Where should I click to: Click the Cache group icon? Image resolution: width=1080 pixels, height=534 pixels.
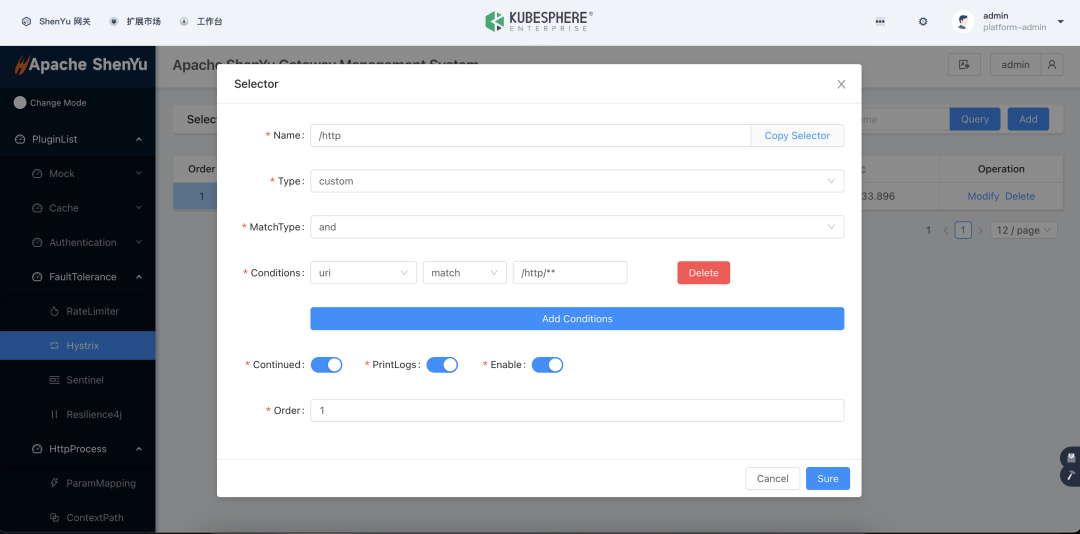(37, 208)
